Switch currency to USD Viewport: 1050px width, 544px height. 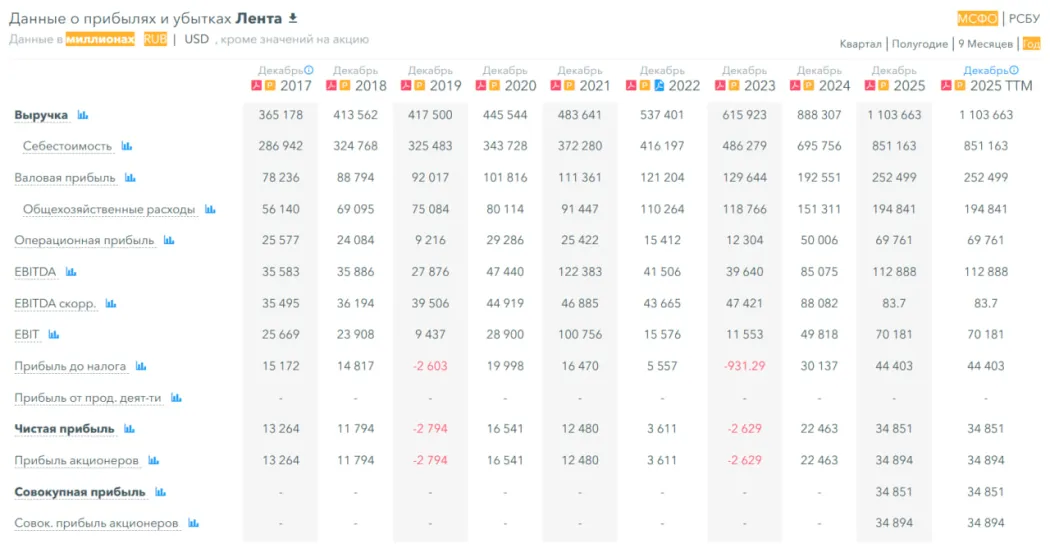tap(197, 39)
